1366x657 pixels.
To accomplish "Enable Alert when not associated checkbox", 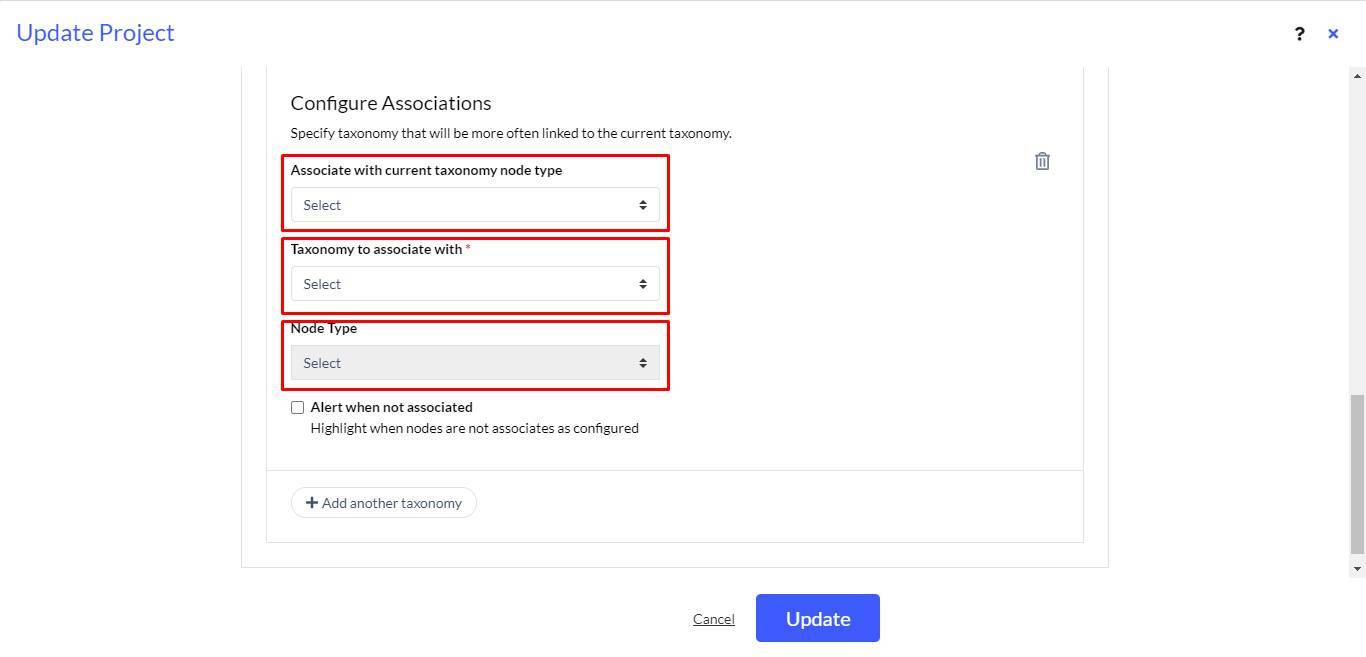I will tap(297, 407).
